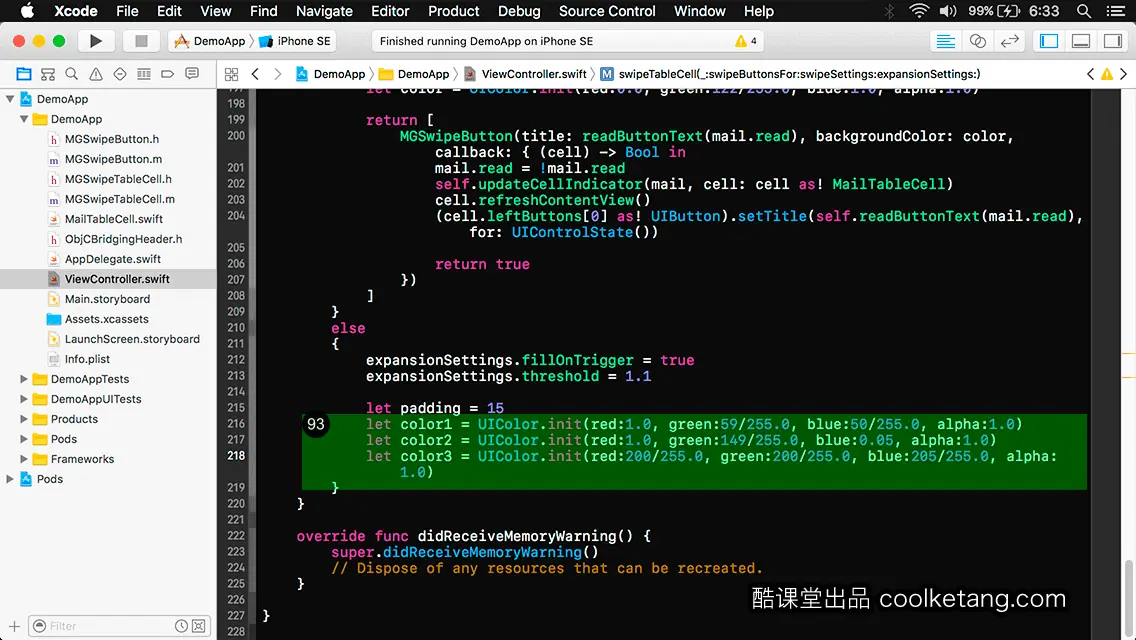Run the DemoApp build
This screenshot has height=640, width=1136.
(96, 41)
